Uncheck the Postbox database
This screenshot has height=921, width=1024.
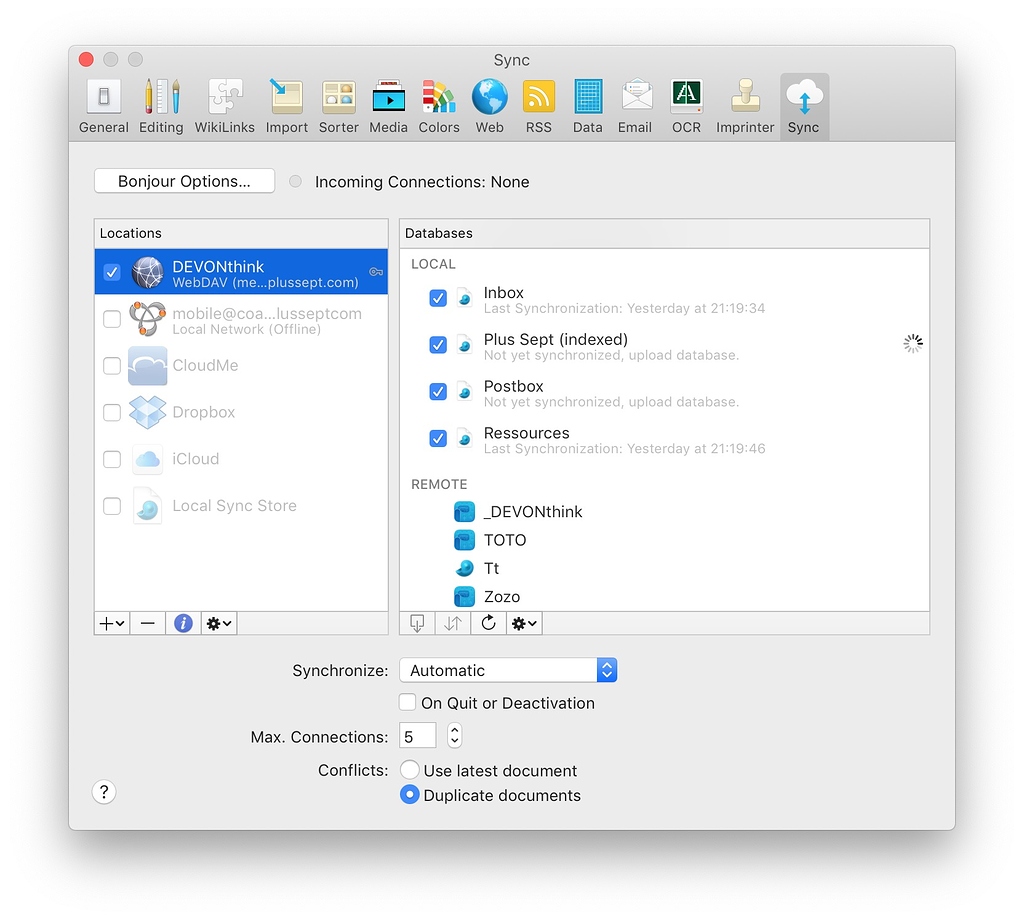pos(437,391)
